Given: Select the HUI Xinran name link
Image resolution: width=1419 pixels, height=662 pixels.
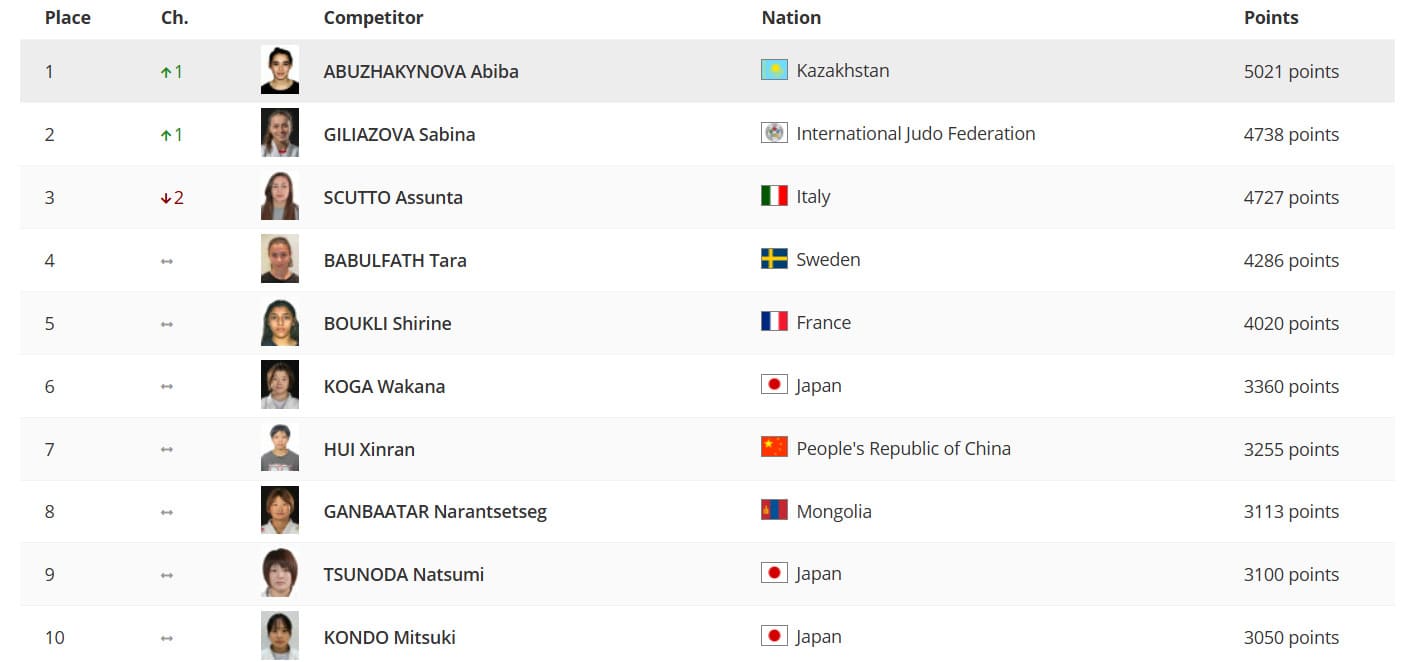Looking at the screenshot, I should click(x=369, y=449).
